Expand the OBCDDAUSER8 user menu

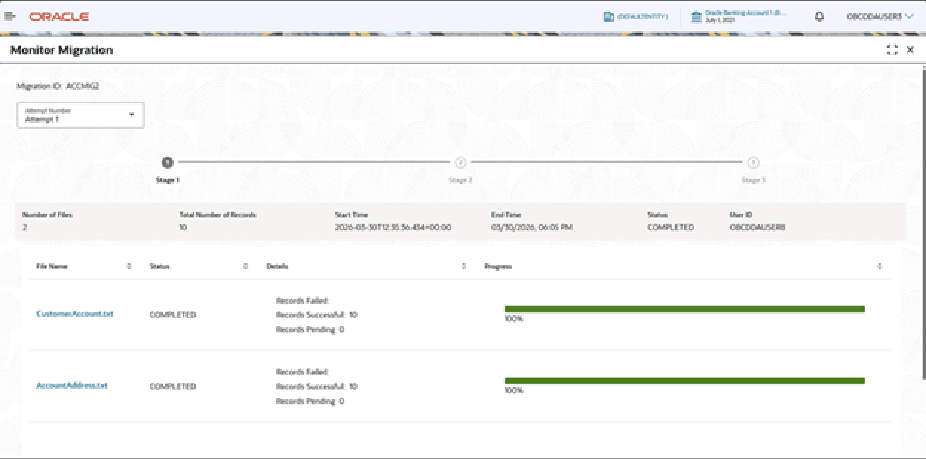880,17
